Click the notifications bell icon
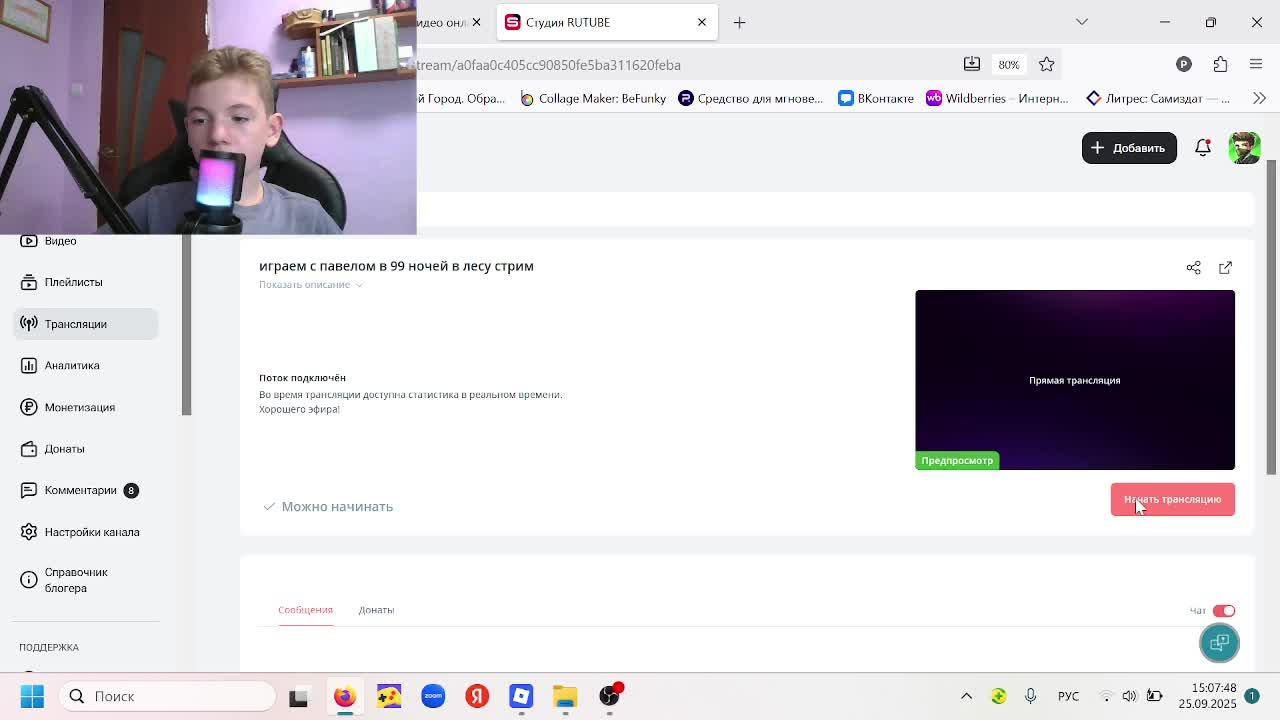The image size is (1280, 720). (1203, 148)
